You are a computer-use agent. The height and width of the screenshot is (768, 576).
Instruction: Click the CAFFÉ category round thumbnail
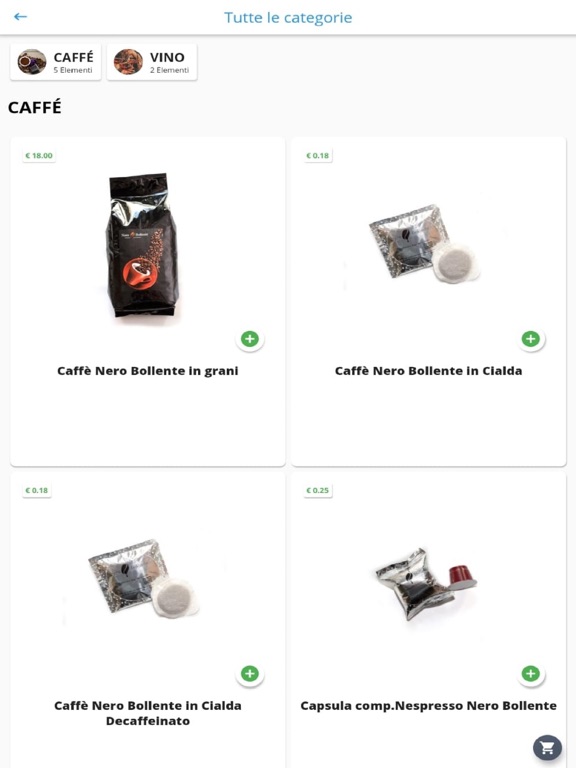tap(32, 62)
